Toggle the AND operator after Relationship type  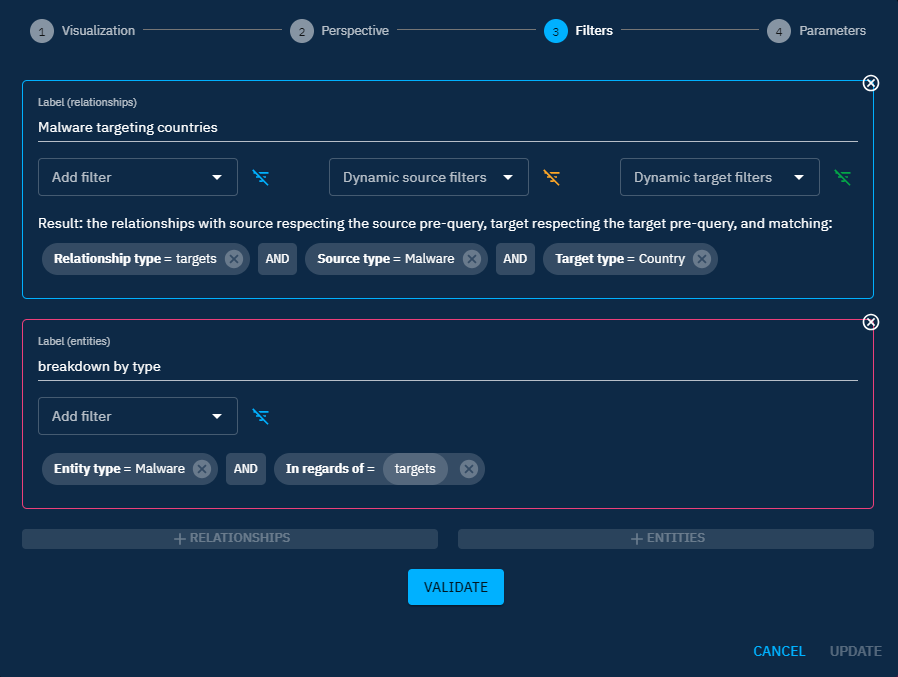point(277,259)
